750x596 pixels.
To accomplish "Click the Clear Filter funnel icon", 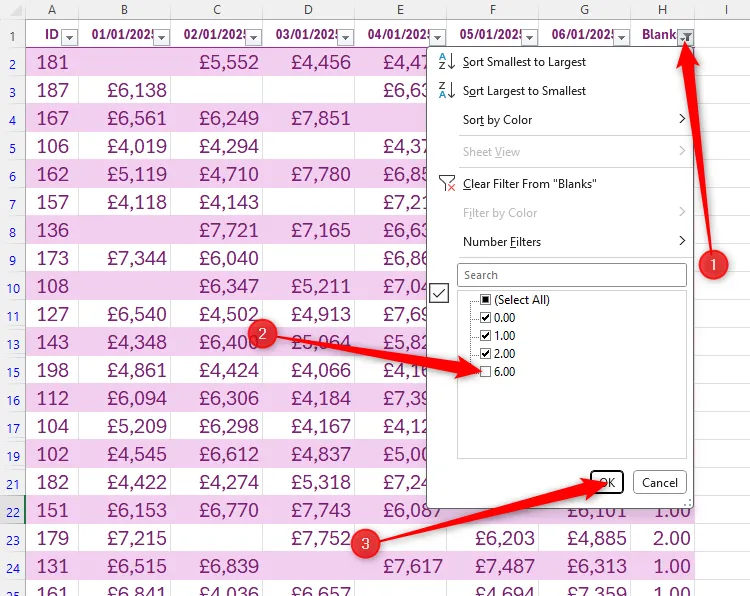I will tap(446, 184).
